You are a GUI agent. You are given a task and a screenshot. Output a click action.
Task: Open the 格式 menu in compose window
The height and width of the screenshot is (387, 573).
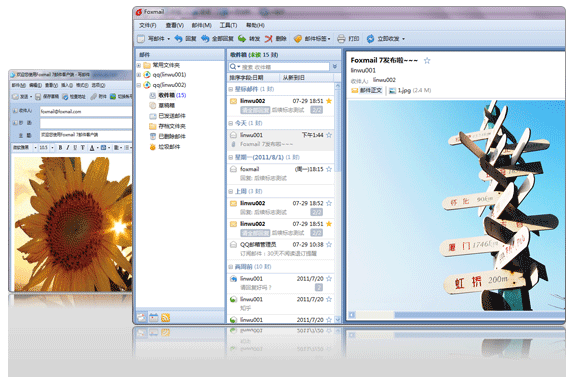(x=82, y=85)
